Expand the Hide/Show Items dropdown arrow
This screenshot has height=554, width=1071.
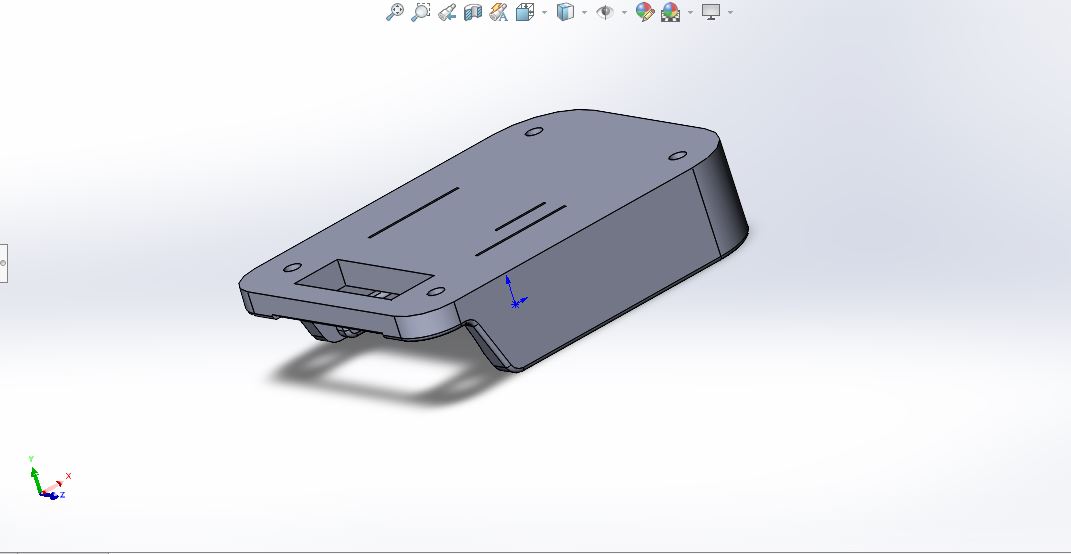tap(624, 13)
